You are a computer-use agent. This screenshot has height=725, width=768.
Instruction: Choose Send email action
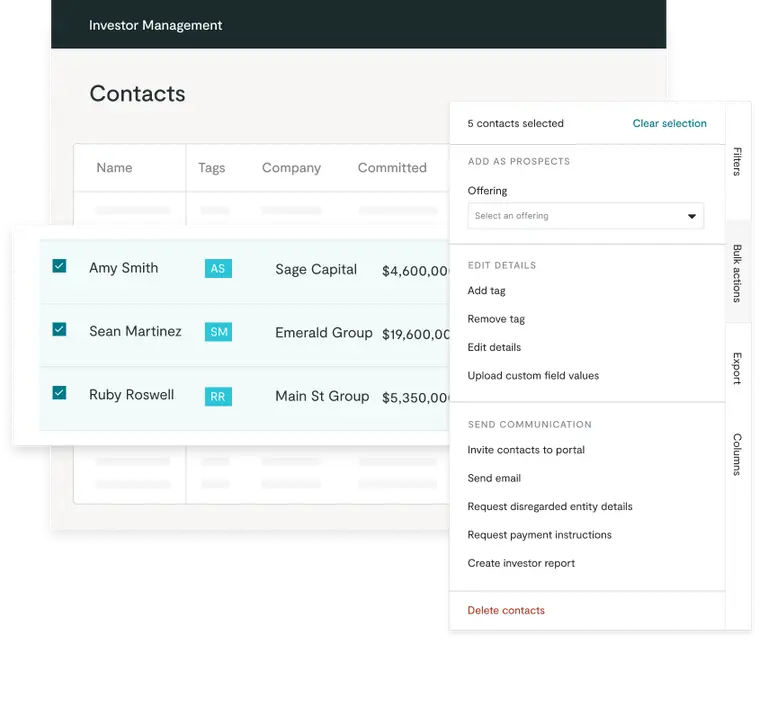(494, 478)
